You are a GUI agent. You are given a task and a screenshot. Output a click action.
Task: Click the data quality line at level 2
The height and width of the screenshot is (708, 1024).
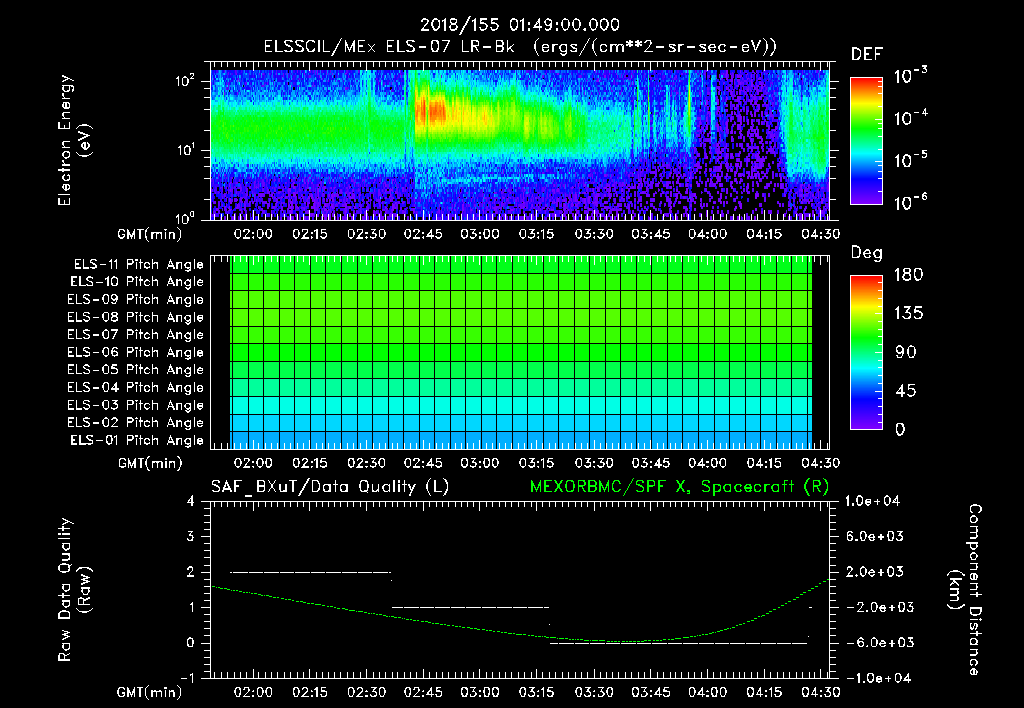tap(310, 572)
